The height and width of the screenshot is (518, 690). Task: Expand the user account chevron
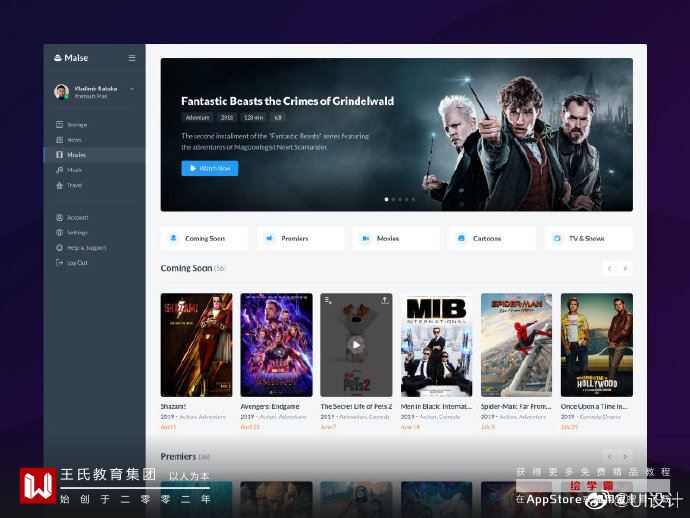(132, 89)
